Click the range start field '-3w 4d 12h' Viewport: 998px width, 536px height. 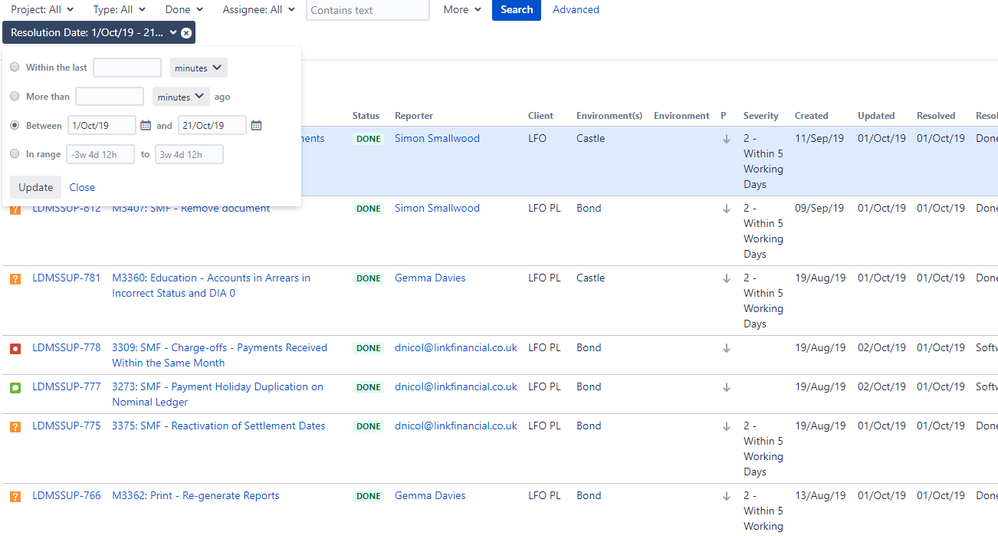click(x=101, y=154)
